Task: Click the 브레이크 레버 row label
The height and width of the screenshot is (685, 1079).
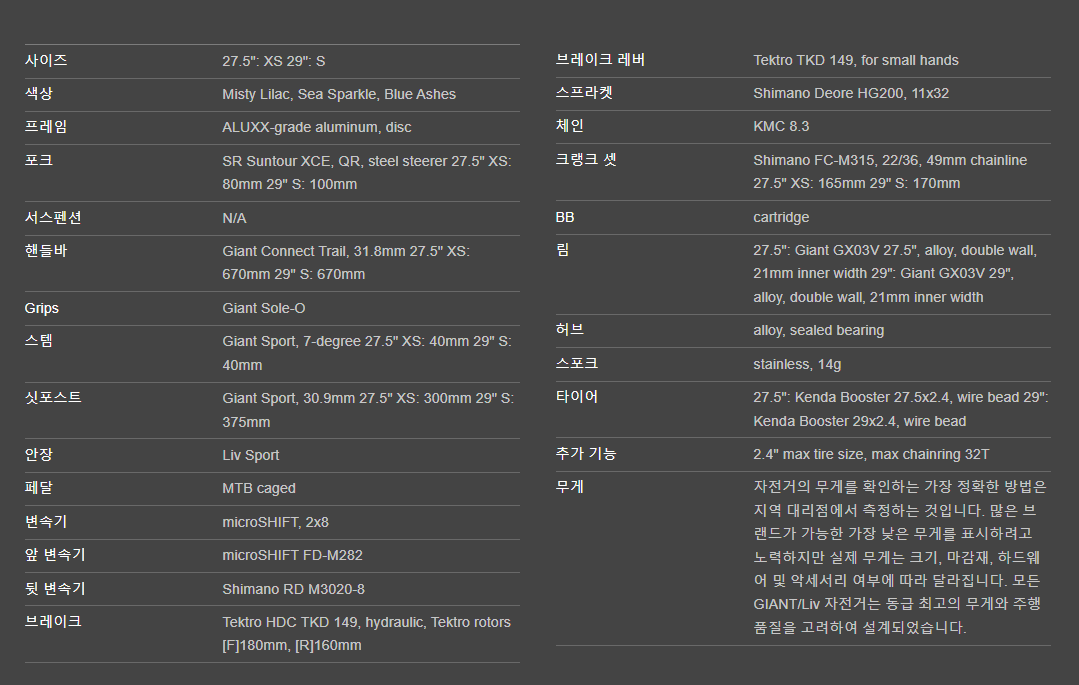Action: coord(600,60)
